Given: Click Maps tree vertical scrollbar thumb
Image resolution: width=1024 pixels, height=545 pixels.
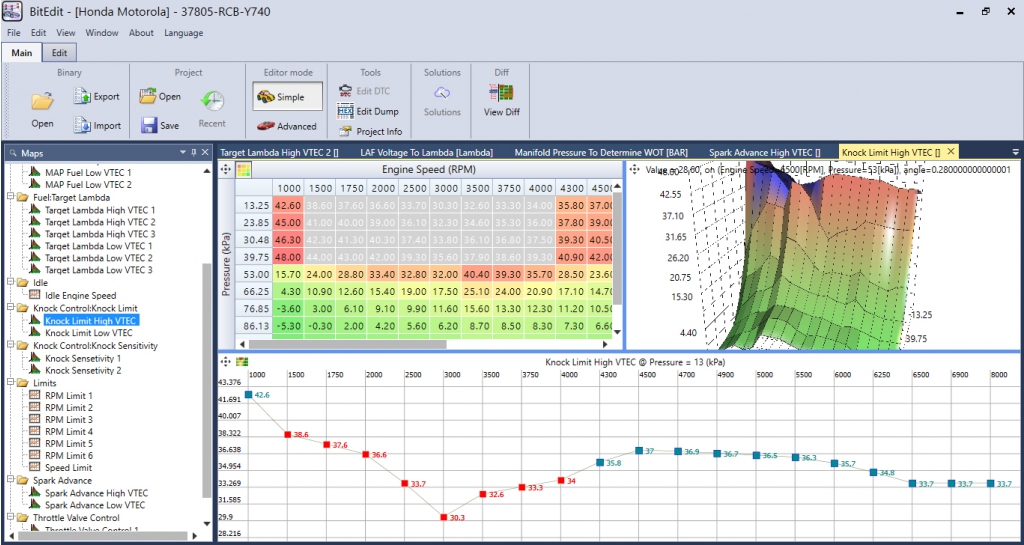Looking at the screenshot, I should click(207, 380).
